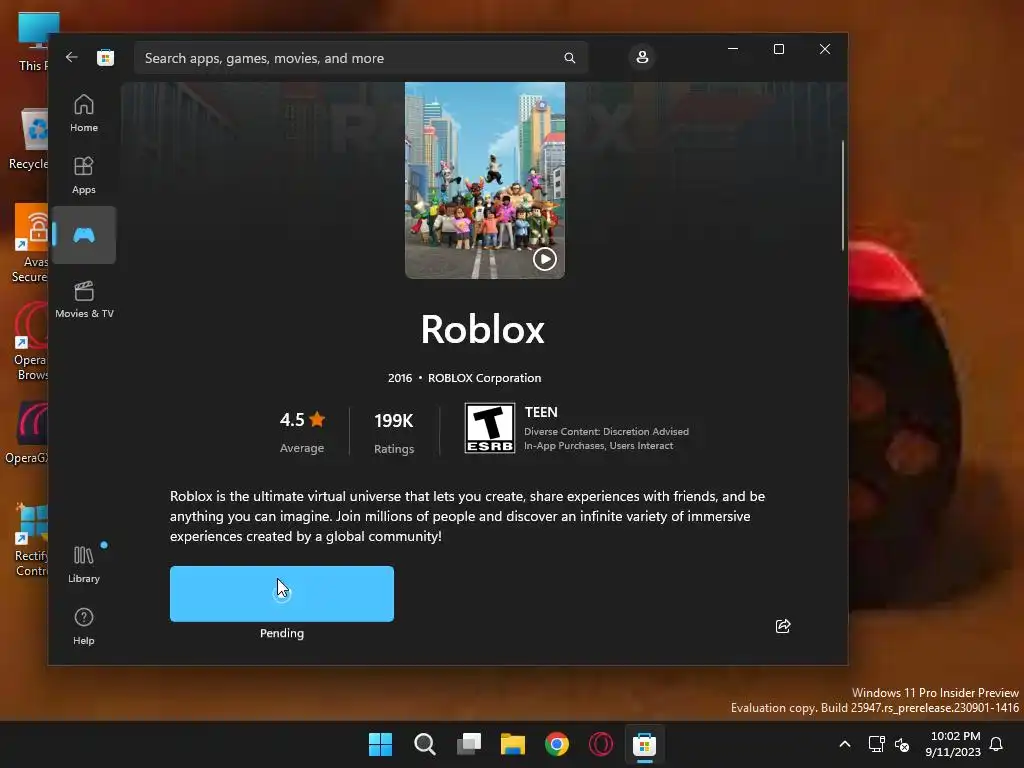Image resolution: width=1024 pixels, height=768 pixels.
Task: Launch Google Chrome from taskbar
Action: pyautogui.click(x=556, y=744)
